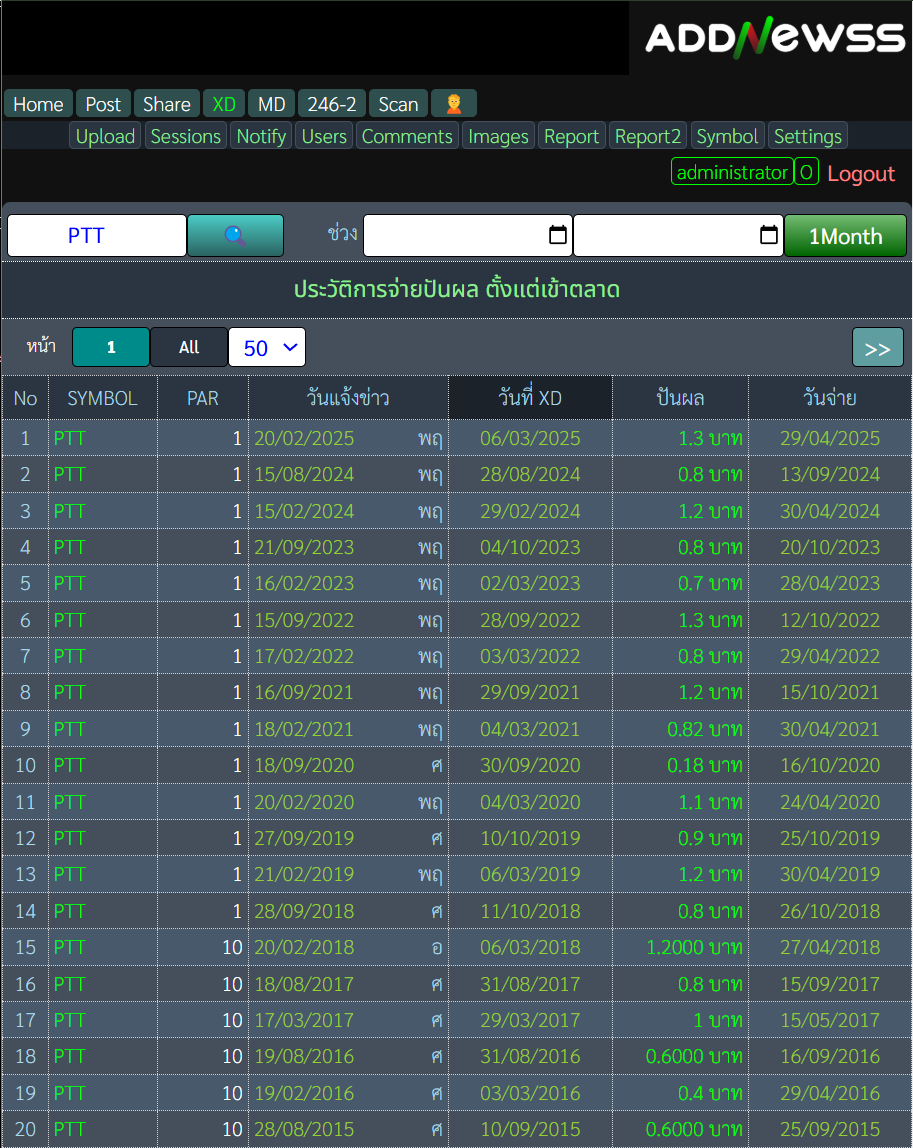This screenshot has width=913, height=1148.
Task: Go to the Upload submenu
Action: tap(105, 136)
